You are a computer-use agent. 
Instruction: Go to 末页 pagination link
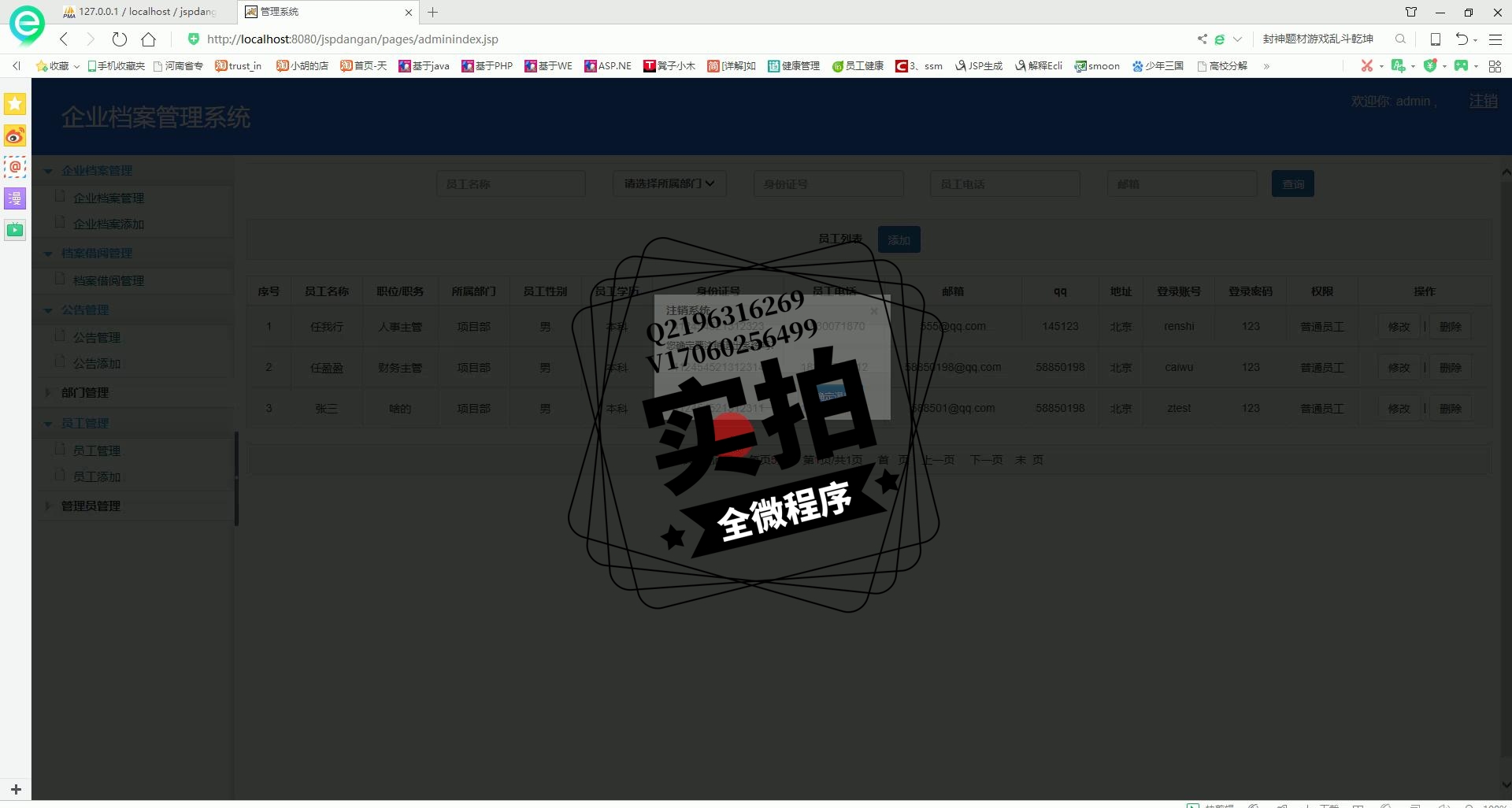click(x=1029, y=460)
